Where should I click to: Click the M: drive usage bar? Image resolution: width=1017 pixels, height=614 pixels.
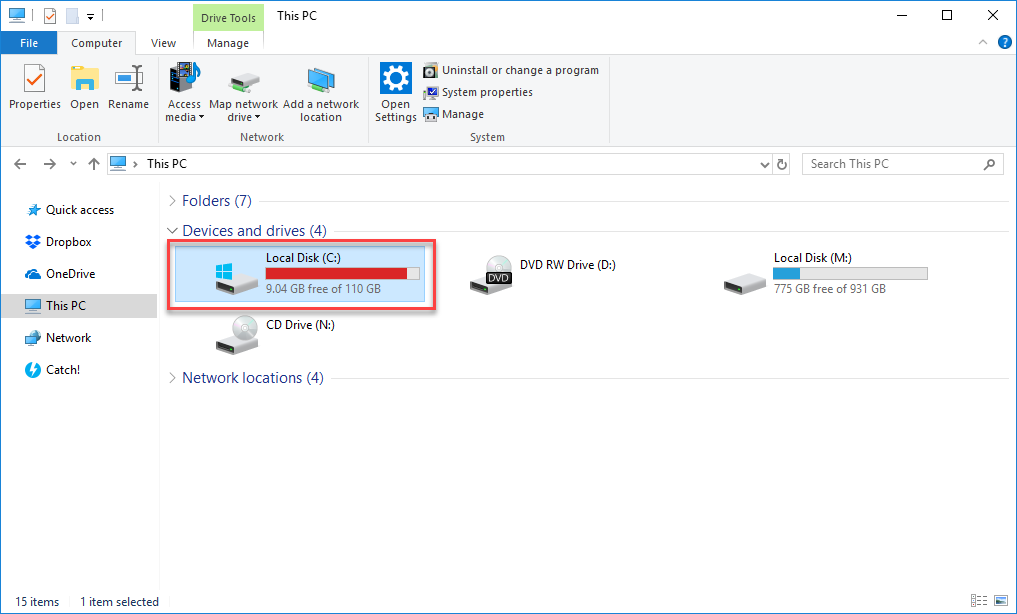coord(850,274)
